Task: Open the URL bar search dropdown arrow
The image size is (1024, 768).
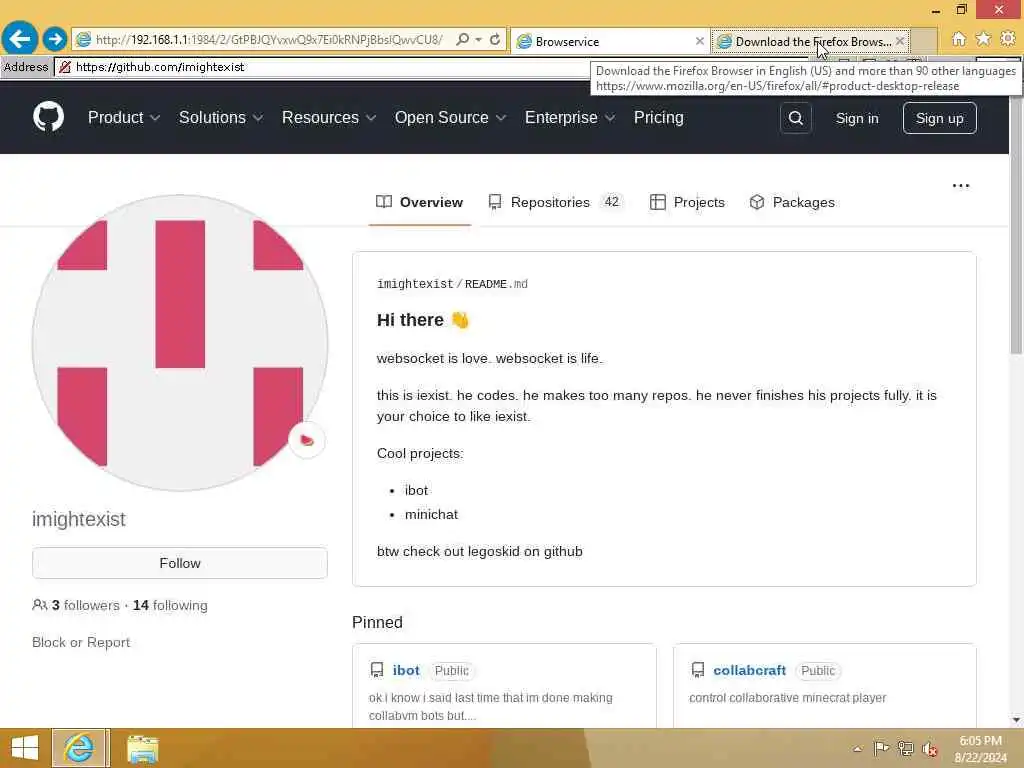Action: click(x=479, y=39)
